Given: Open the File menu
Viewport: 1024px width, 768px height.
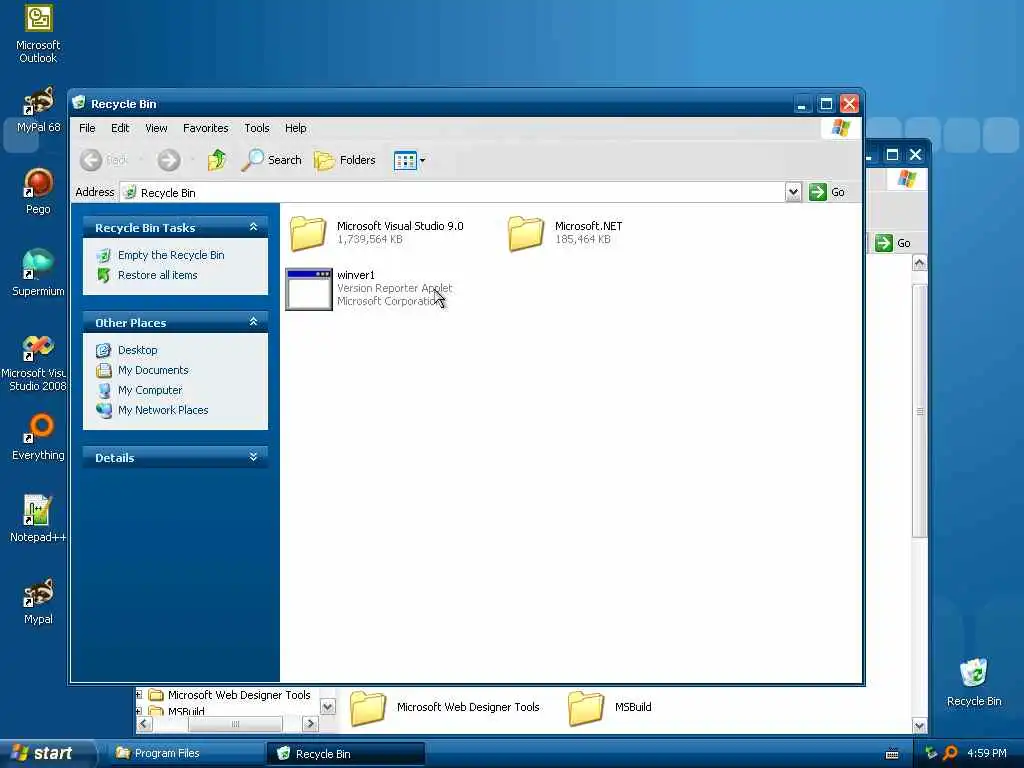Looking at the screenshot, I should pos(87,128).
